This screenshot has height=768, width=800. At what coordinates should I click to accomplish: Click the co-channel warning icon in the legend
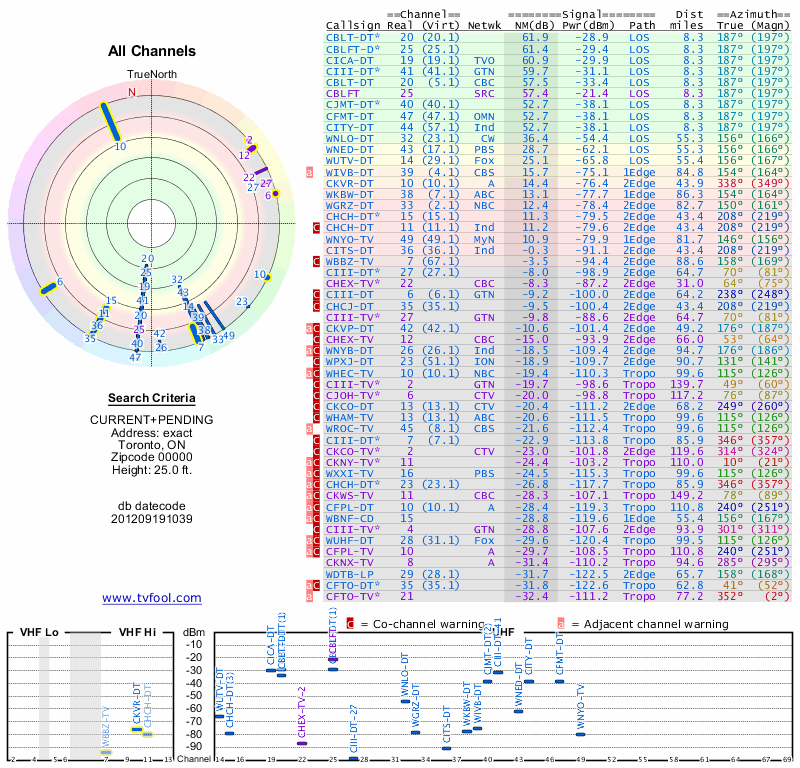pyautogui.click(x=350, y=623)
